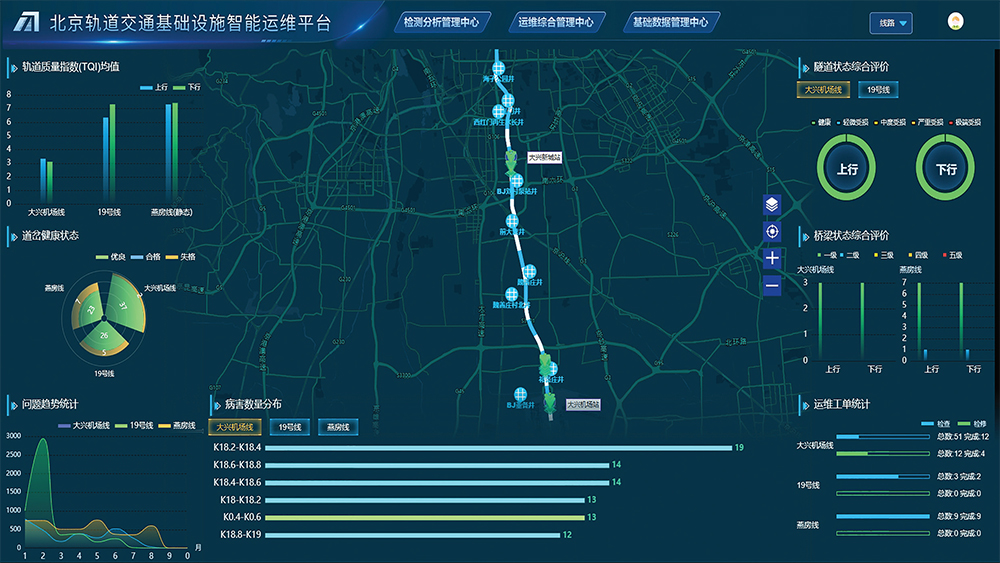Toggle 上行 legend in TQI chart

153,88
